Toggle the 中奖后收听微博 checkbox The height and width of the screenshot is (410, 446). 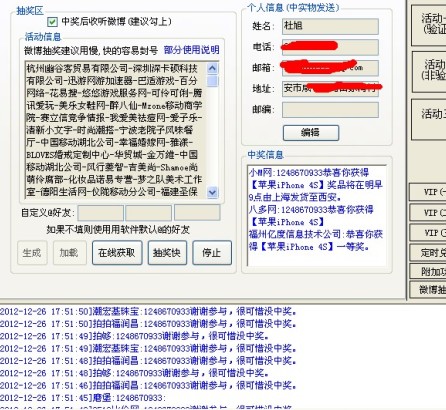[52, 22]
